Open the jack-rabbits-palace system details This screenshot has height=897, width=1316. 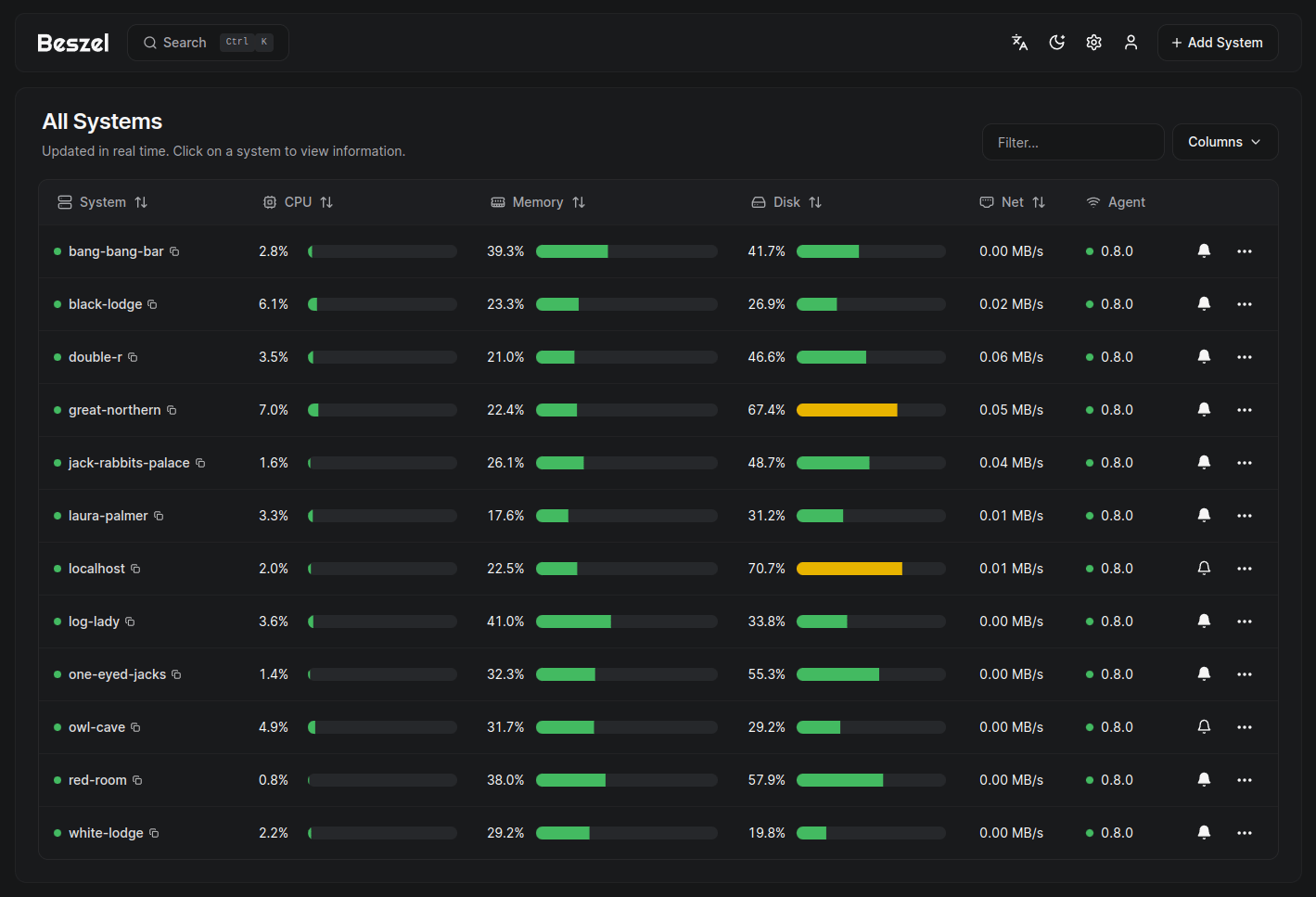tap(128, 462)
